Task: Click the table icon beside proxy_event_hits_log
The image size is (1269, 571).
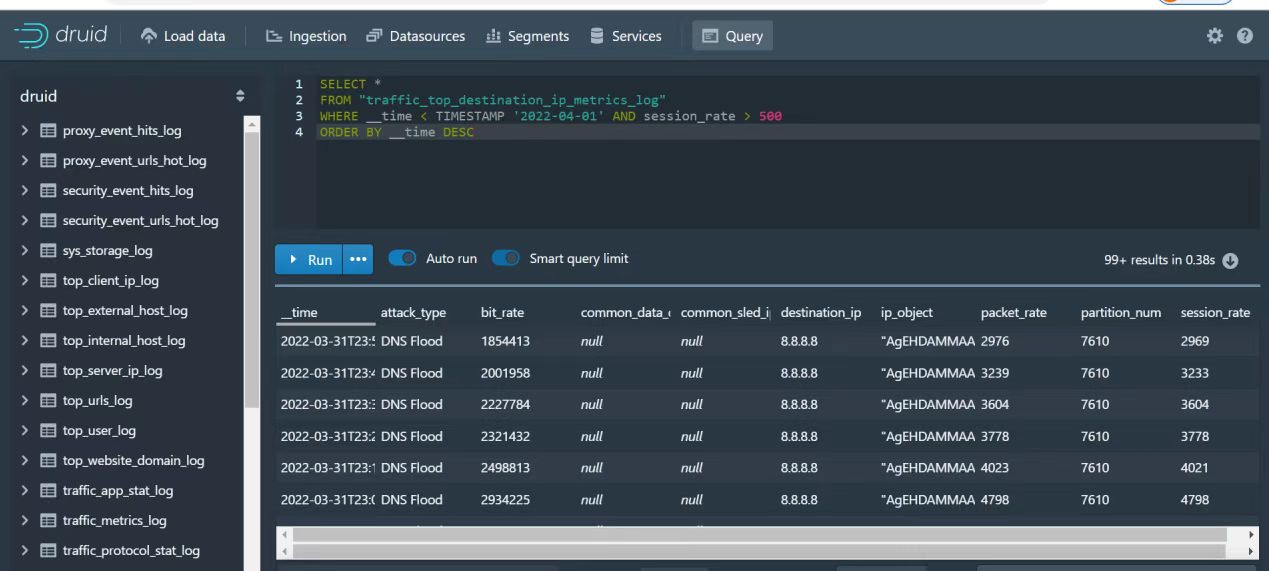Action: 48,131
